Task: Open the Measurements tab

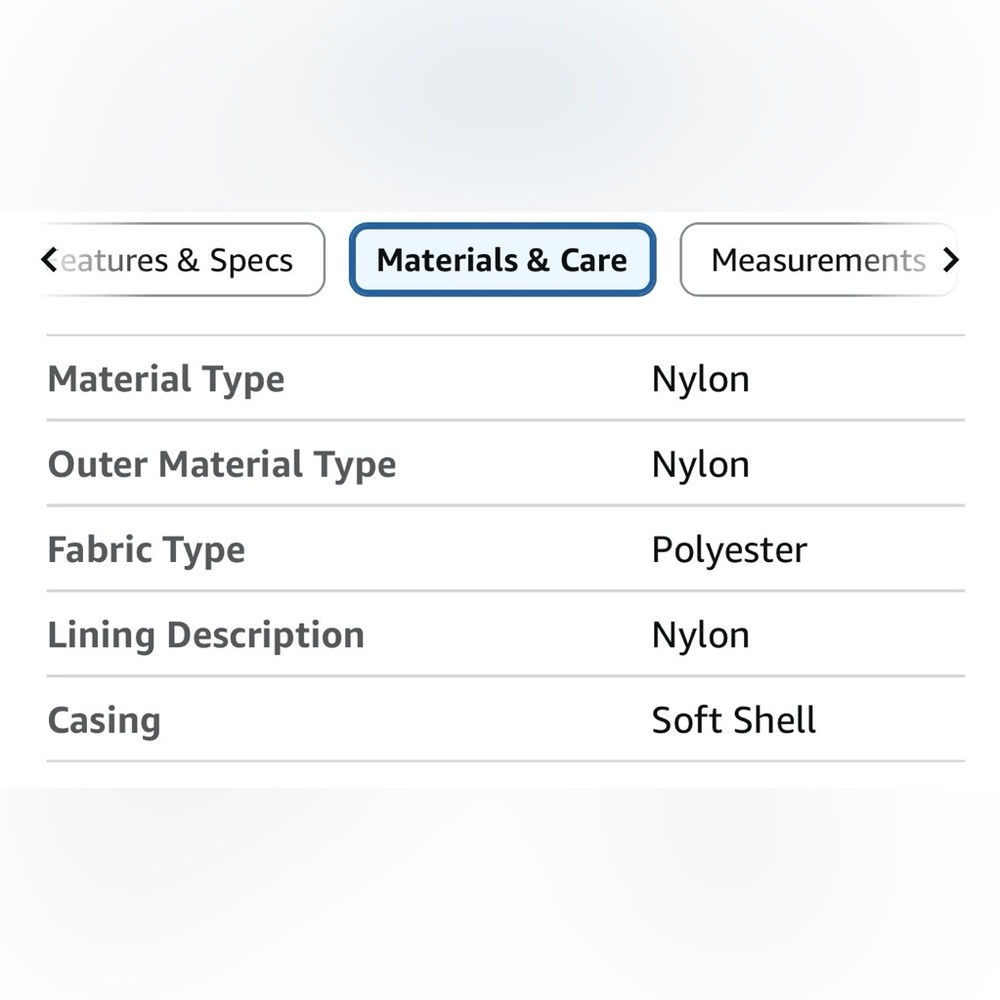Action: (818, 260)
